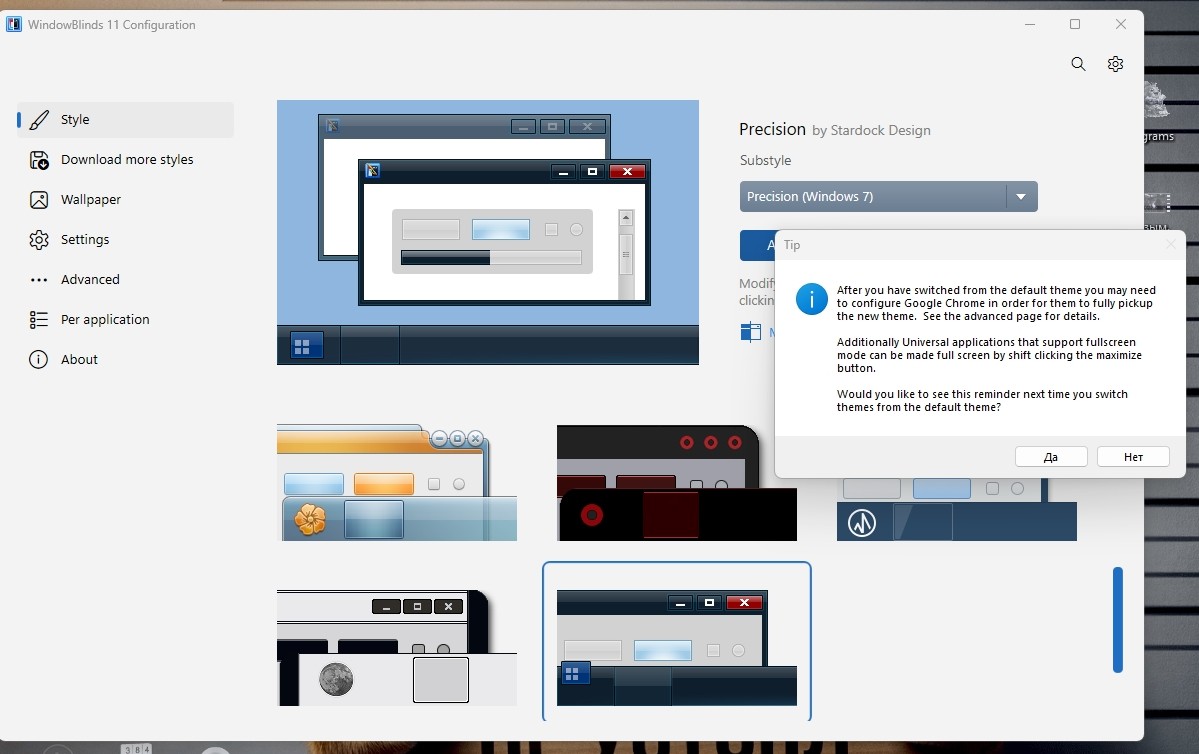Image resolution: width=1199 pixels, height=754 pixels.
Task: Click the Wallpaper picture icon
Action: click(x=39, y=200)
